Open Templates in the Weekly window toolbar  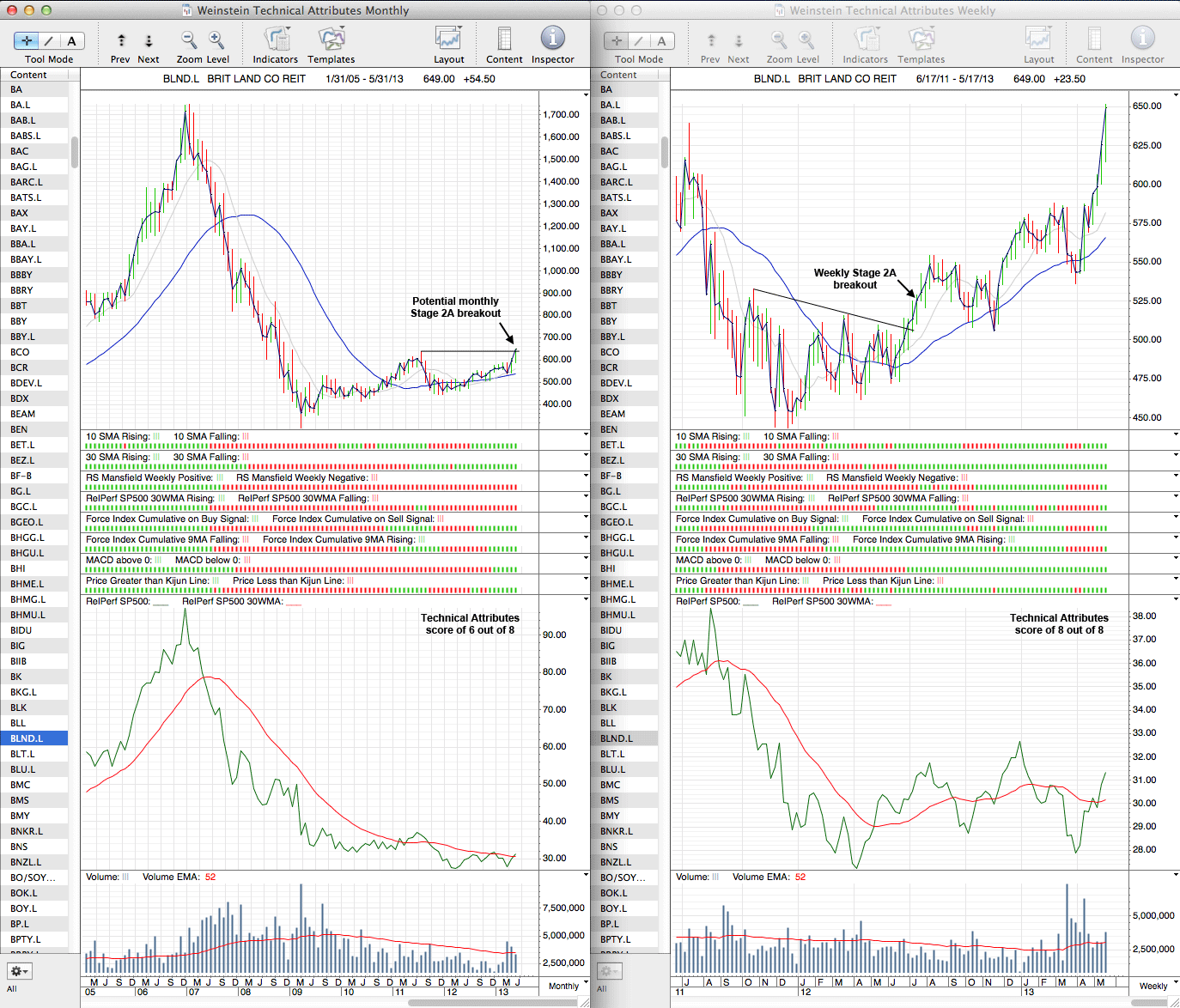tap(921, 39)
